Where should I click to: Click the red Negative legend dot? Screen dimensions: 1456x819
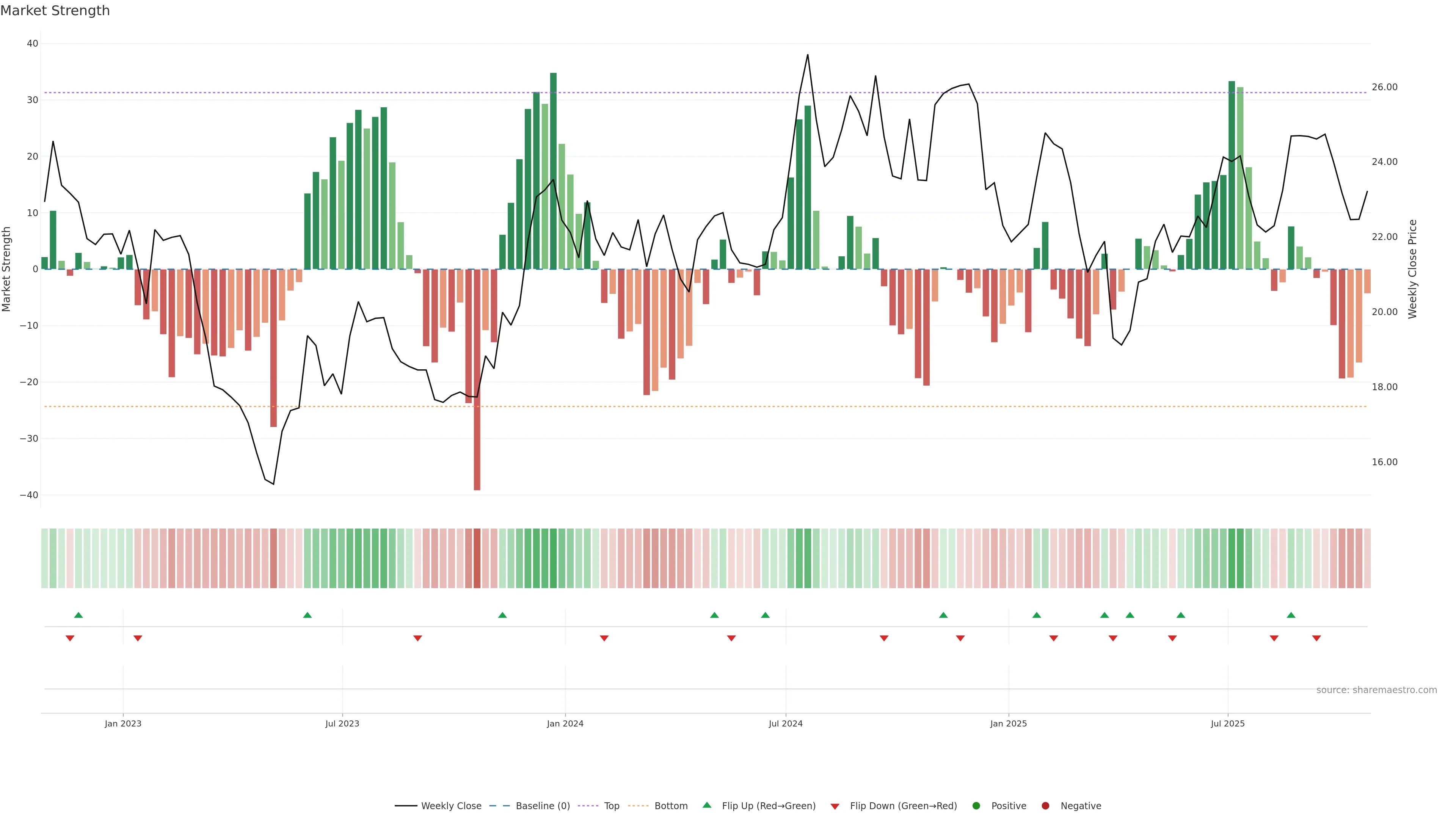point(1045,806)
